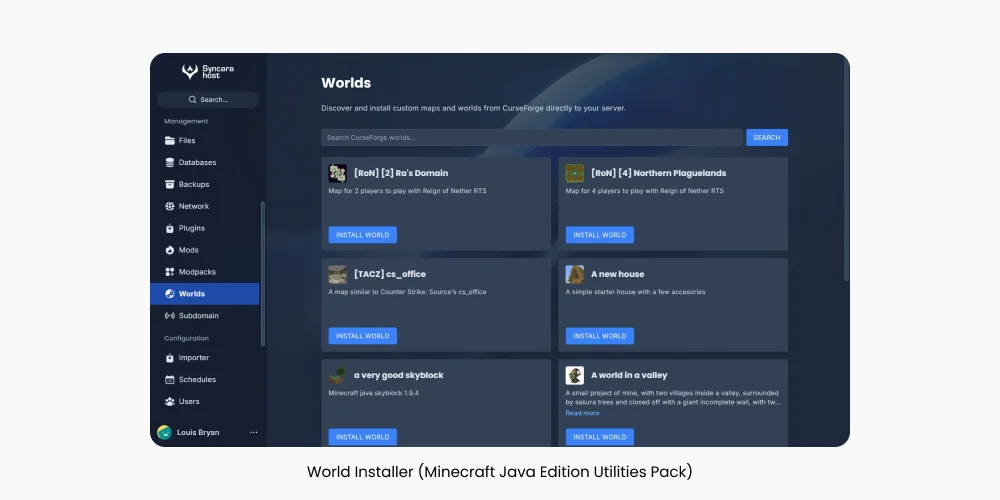Open Ra's Domain map thumbnail
Image resolution: width=1000 pixels, height=500 pixels.
coord(337,173)
